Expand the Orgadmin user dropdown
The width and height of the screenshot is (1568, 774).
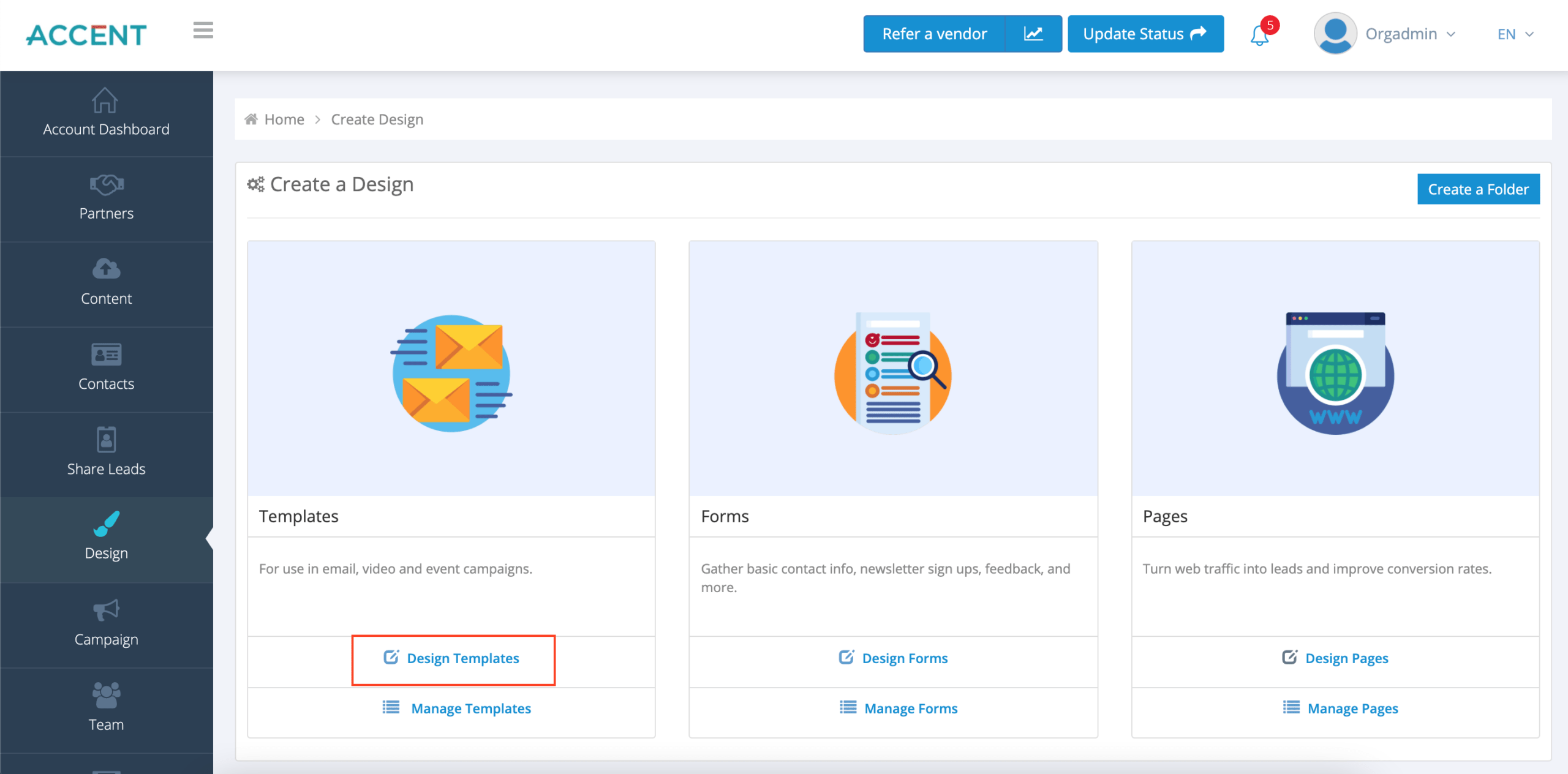(1385, 34)
